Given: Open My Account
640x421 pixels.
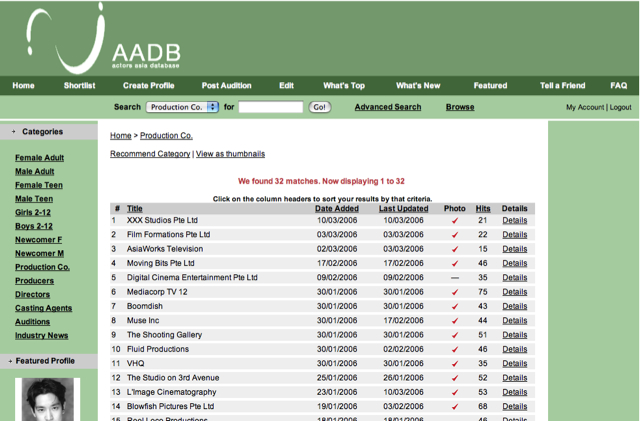Looking at the screenshot, I should (585, 107).
